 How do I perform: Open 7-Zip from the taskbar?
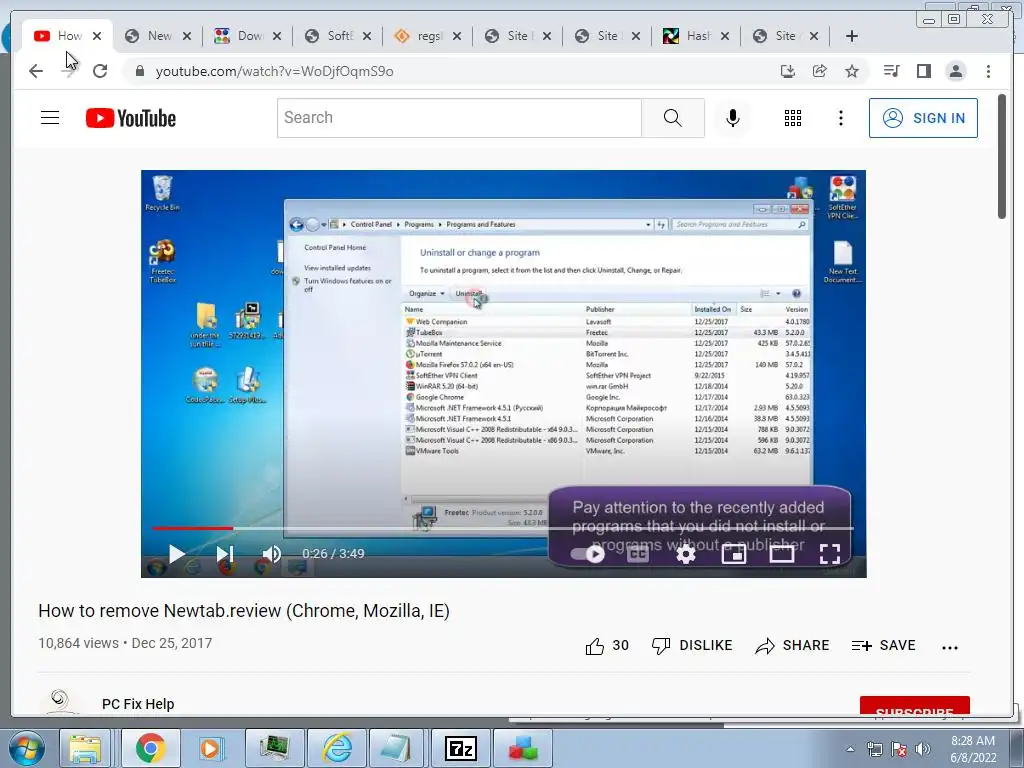[x=460, y=748]
